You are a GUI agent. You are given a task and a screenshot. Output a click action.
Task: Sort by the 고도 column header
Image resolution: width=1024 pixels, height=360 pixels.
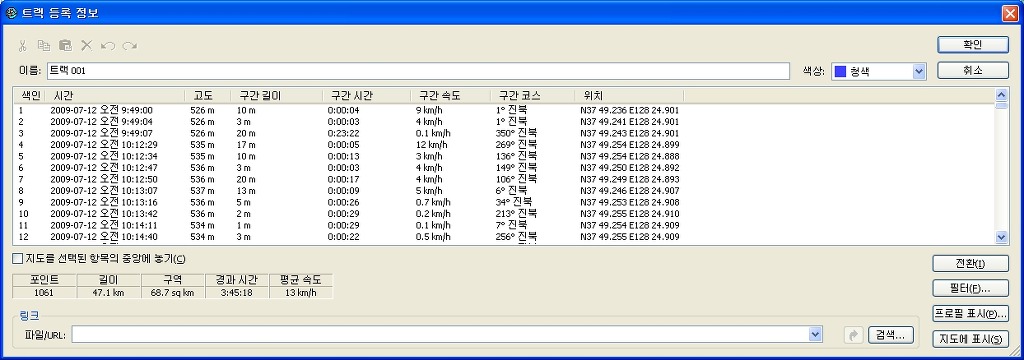tap(208, 95)
